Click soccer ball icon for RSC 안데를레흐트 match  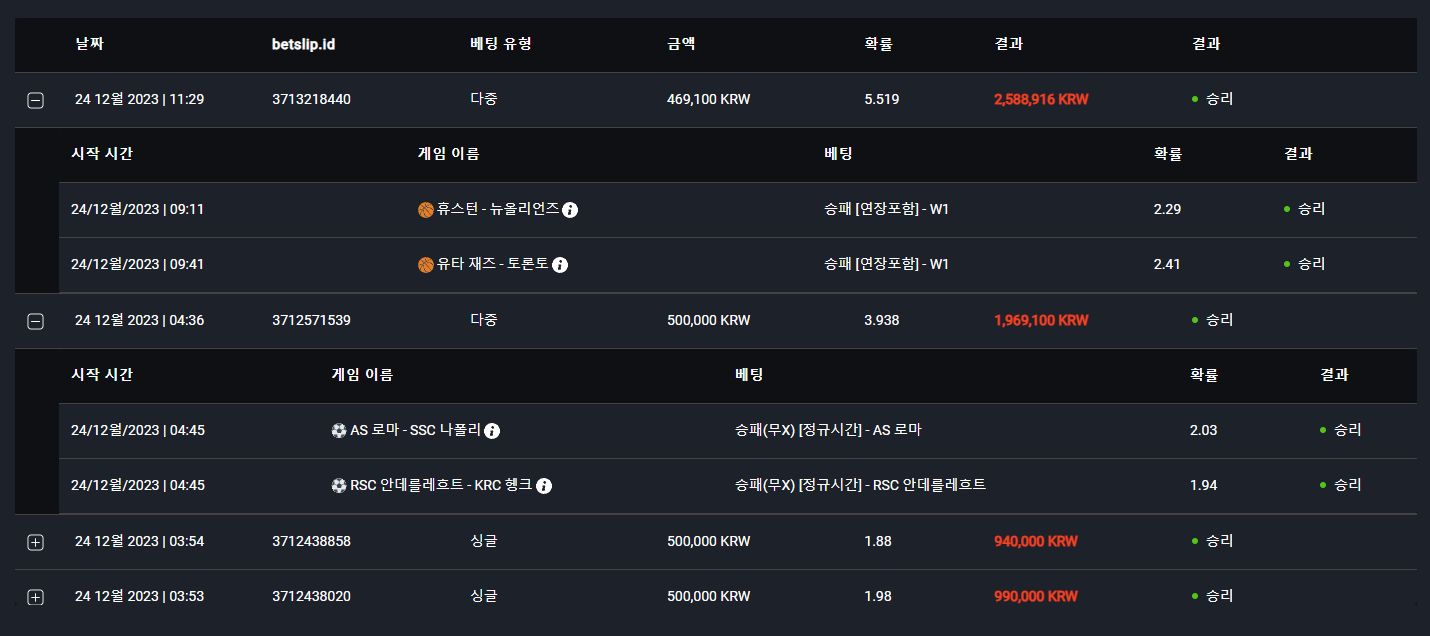[x=338, y=486]
